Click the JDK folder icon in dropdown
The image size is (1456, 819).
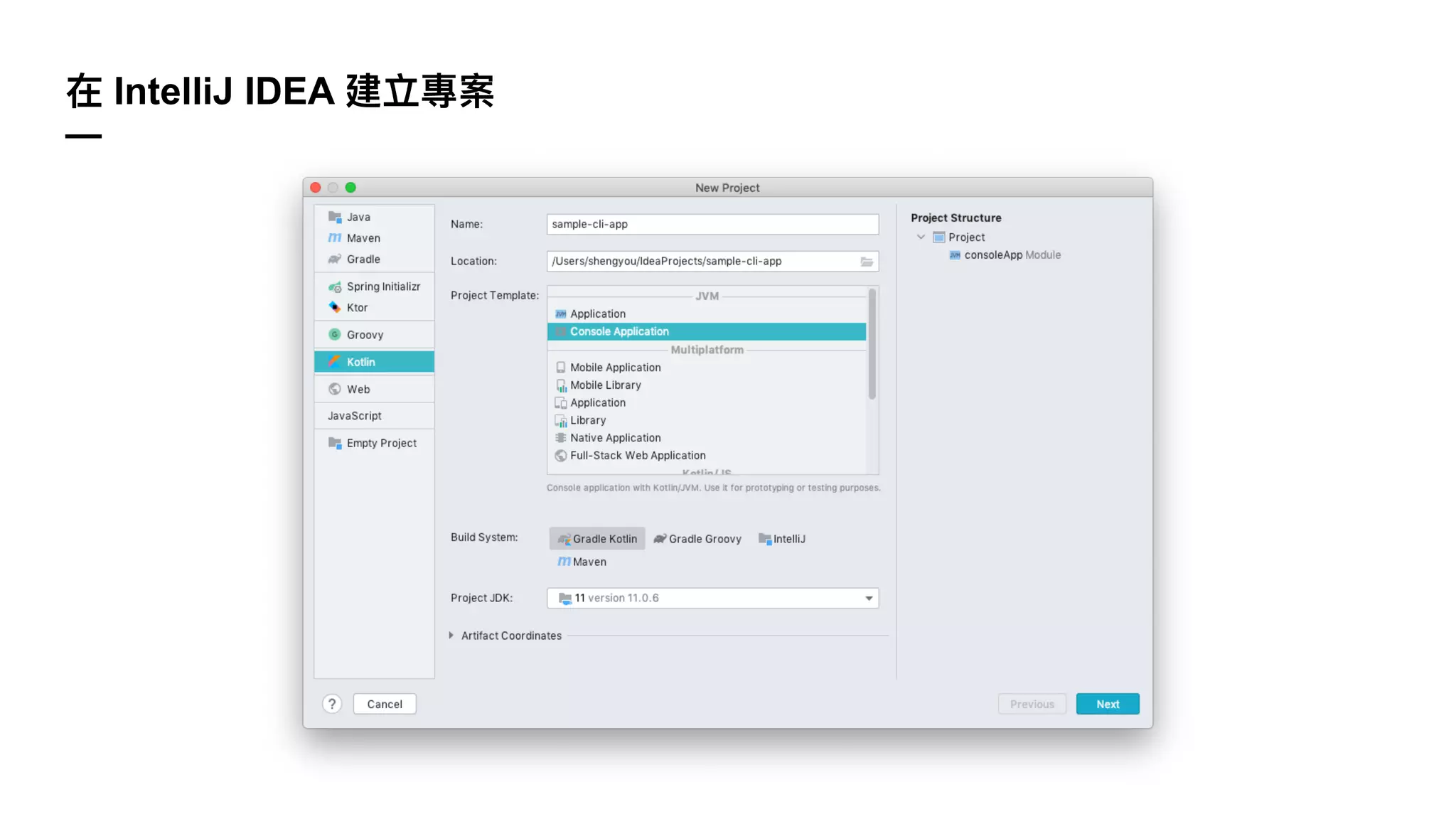(565, 599)
